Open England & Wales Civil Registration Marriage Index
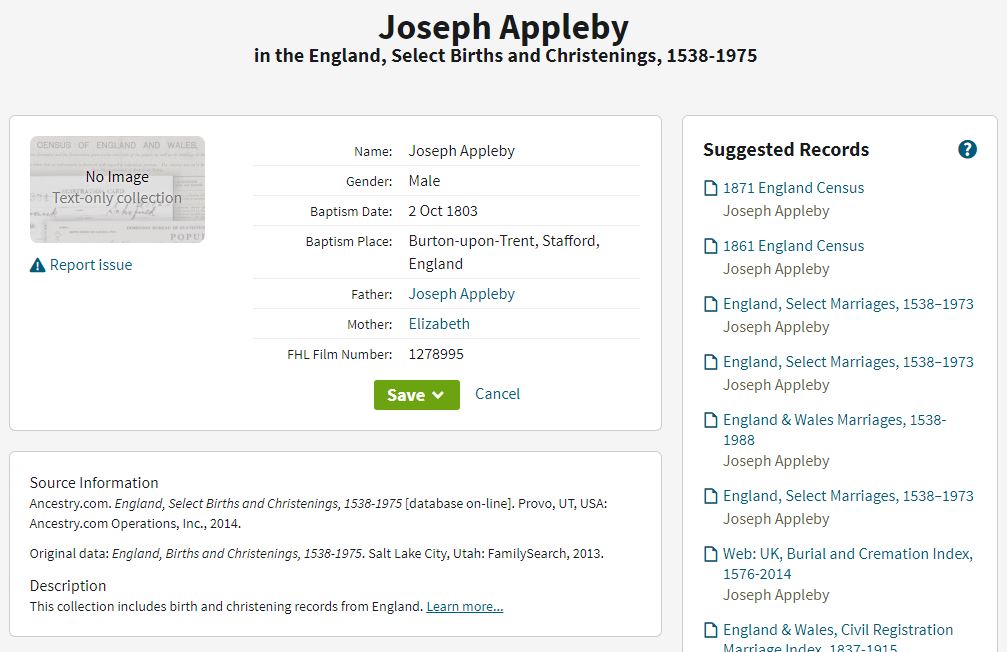 pos(838,639)
